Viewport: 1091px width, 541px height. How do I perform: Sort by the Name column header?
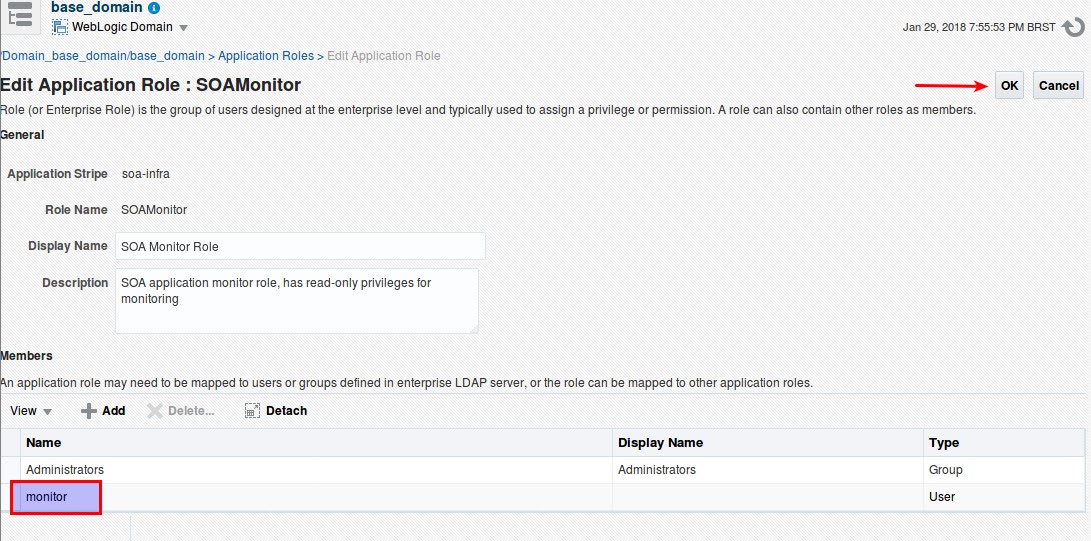click(x=317, y=443)
